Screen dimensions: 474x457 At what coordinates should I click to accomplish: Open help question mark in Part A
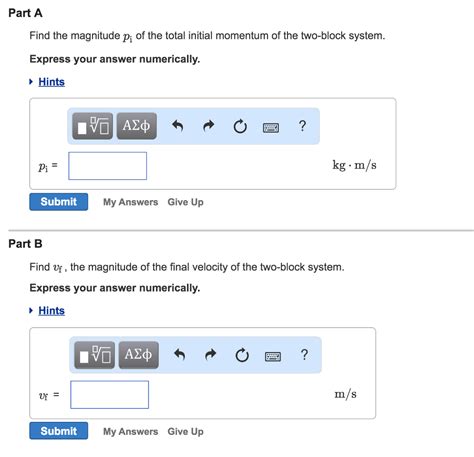(x=302, y=126)
